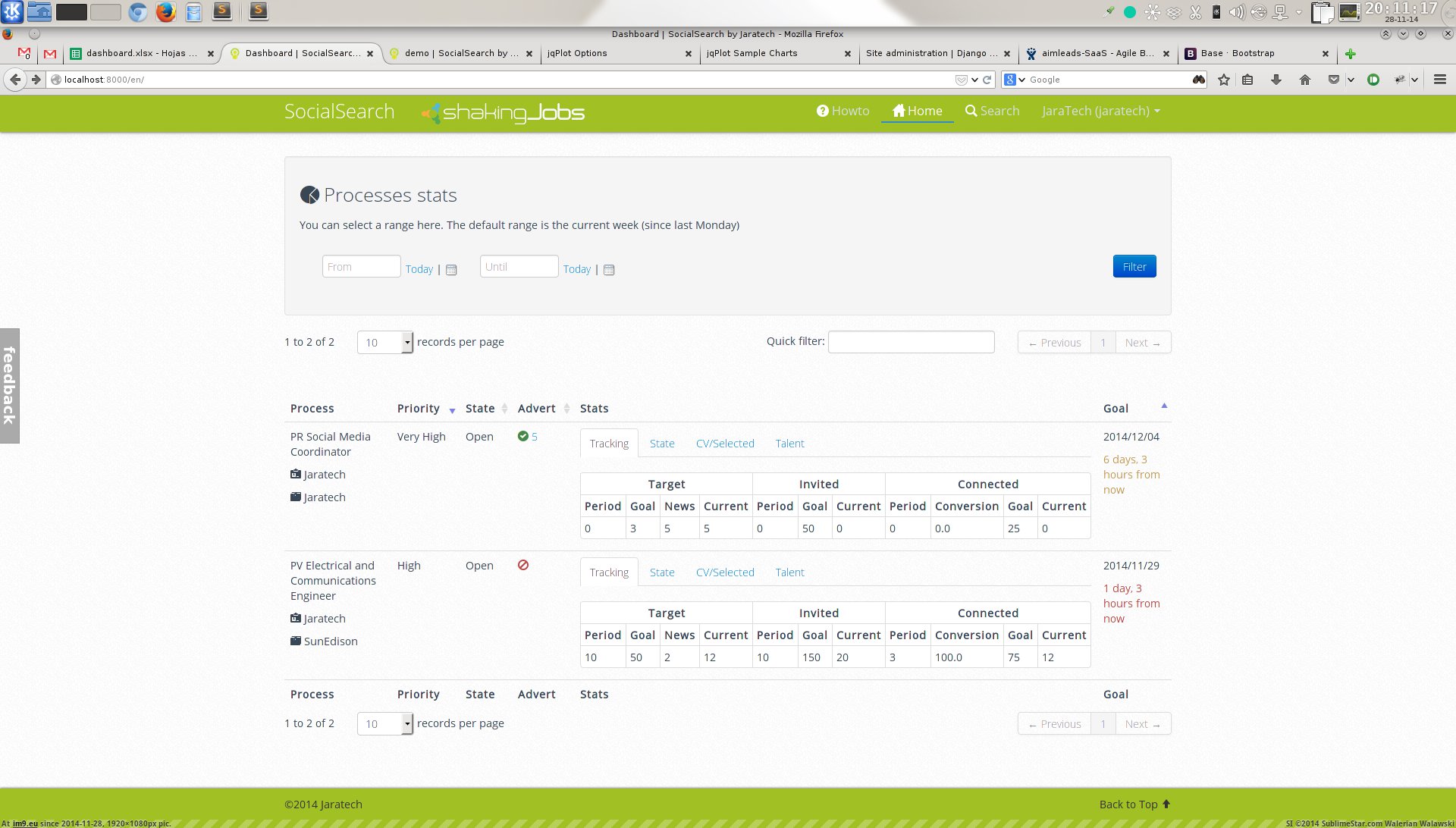The width and height of the screenshot is (1456, 828).
Task: Focus the Quick filter input field
Action: (911, 342)
